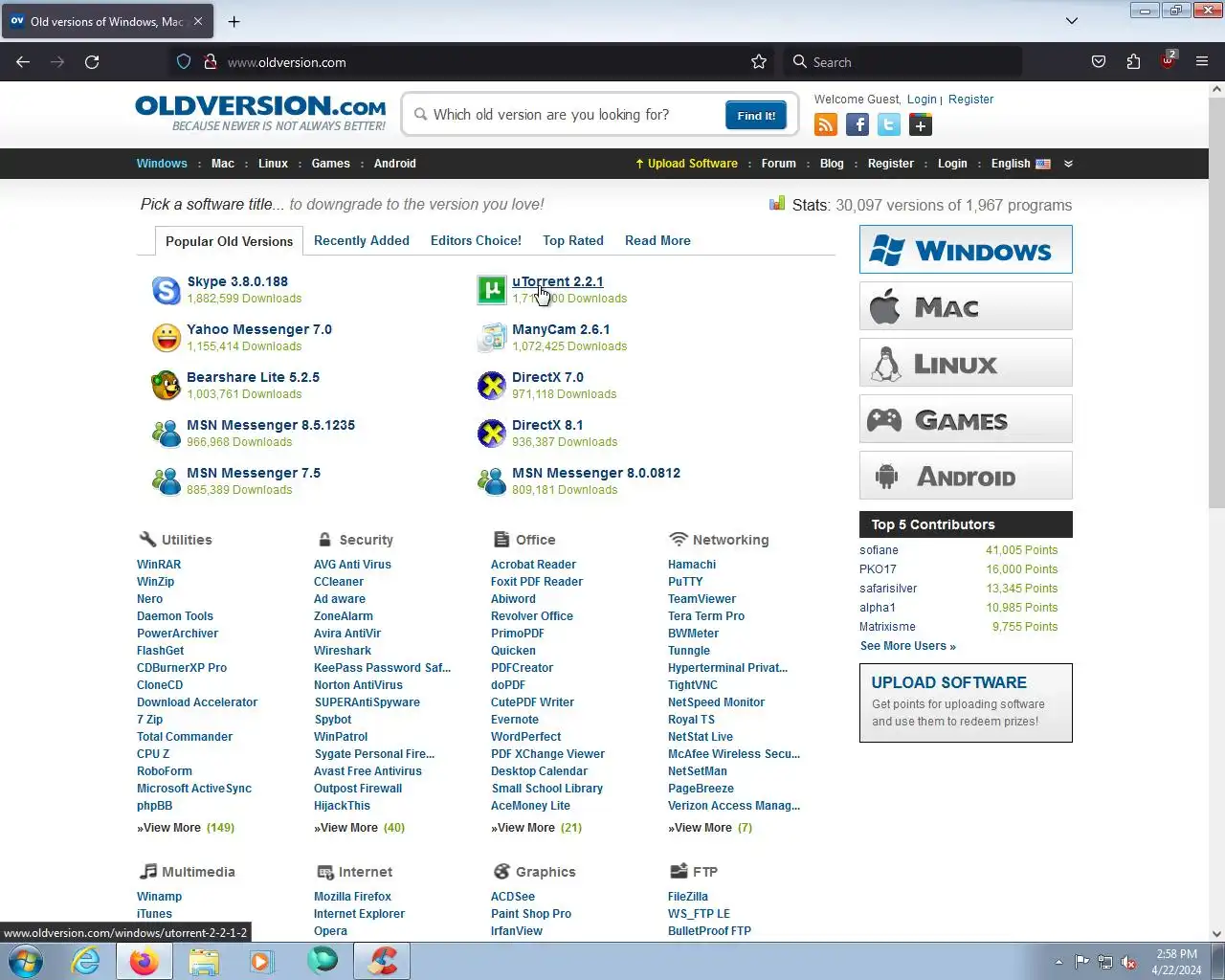Click the large Windows platform button

pyautogui.click(x=966, y=250)
